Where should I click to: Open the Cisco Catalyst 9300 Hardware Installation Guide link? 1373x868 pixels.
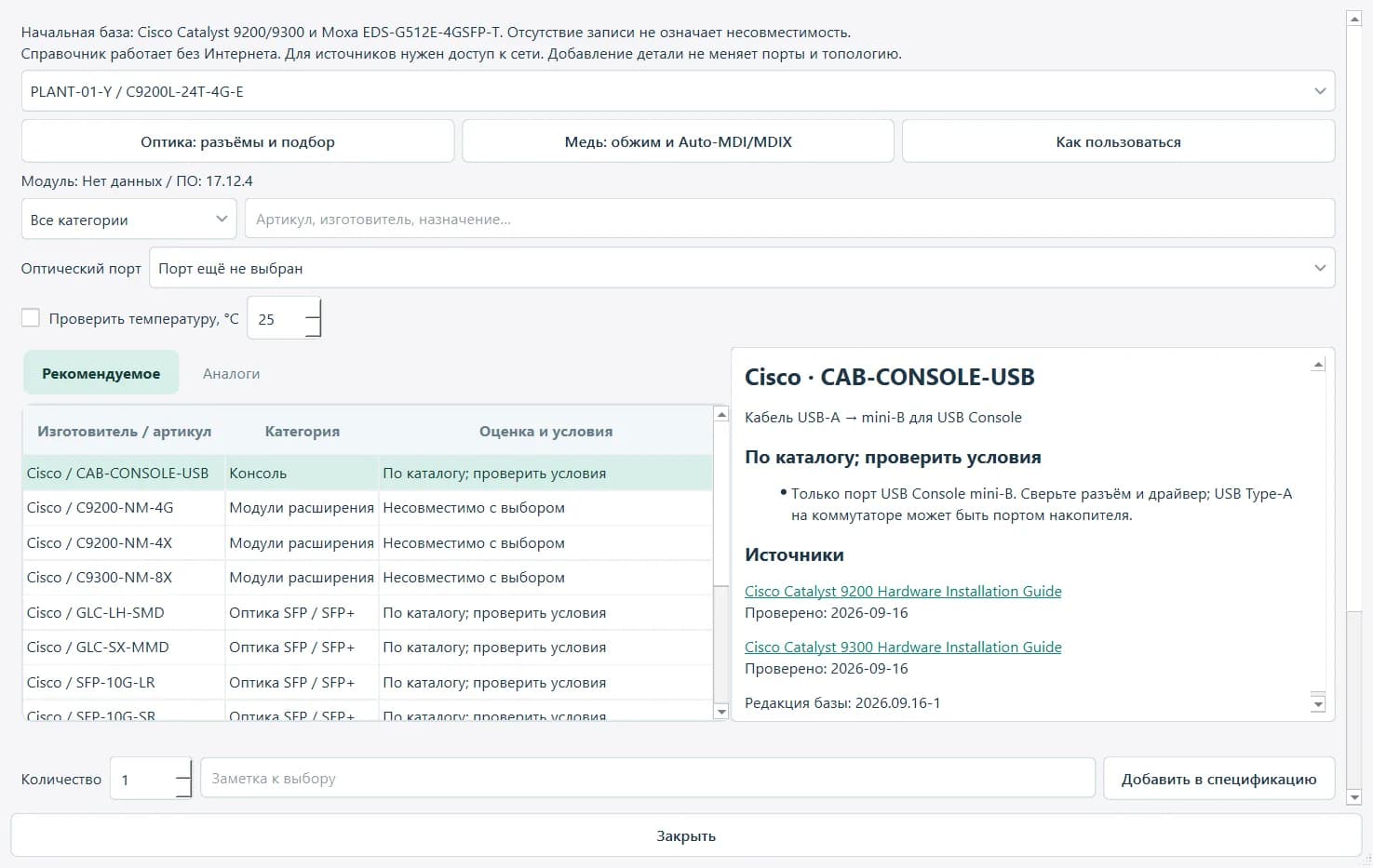click(903, 647)
